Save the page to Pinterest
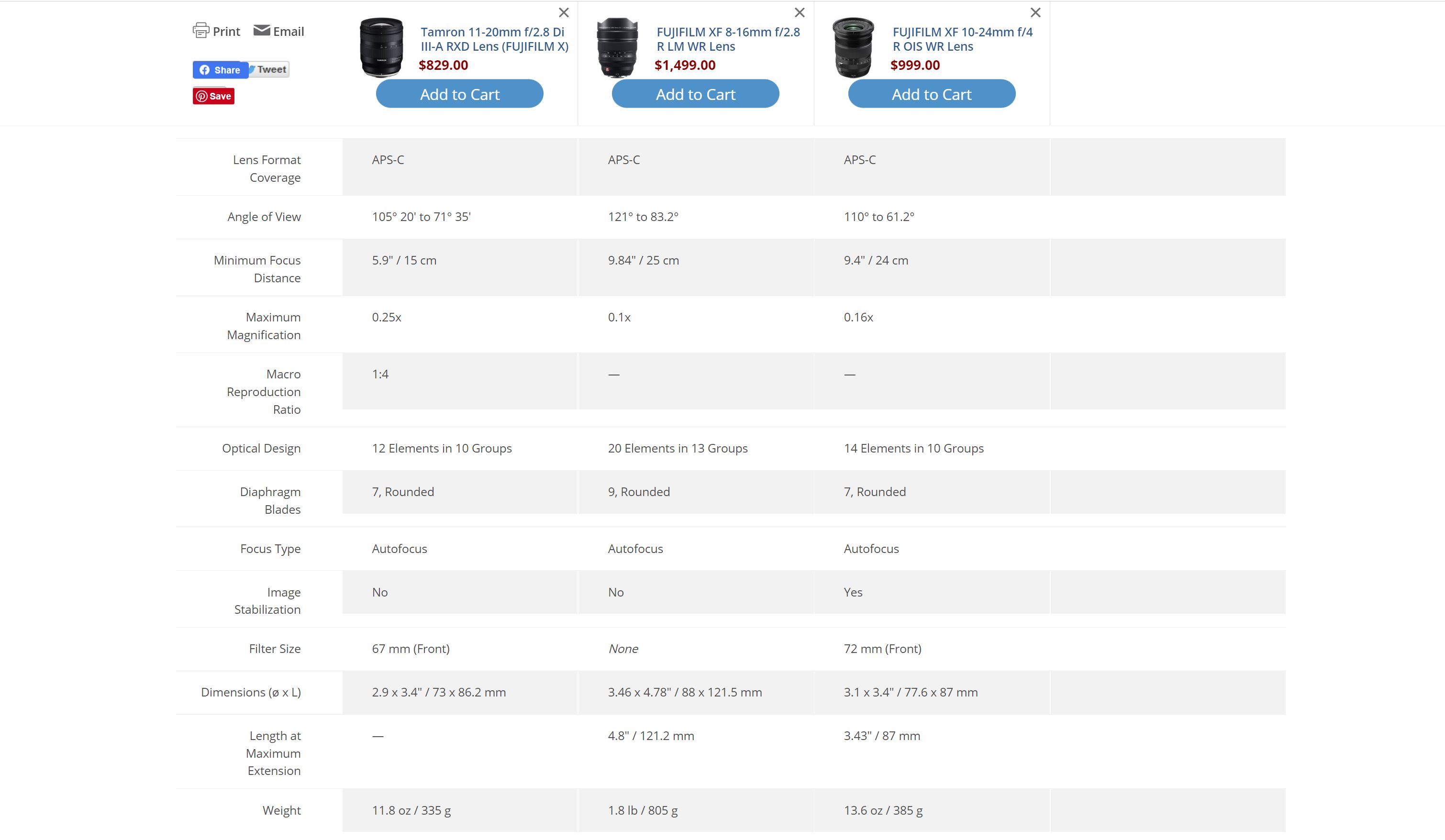This screenshot has width=1445, height=840. coord(213,96)
